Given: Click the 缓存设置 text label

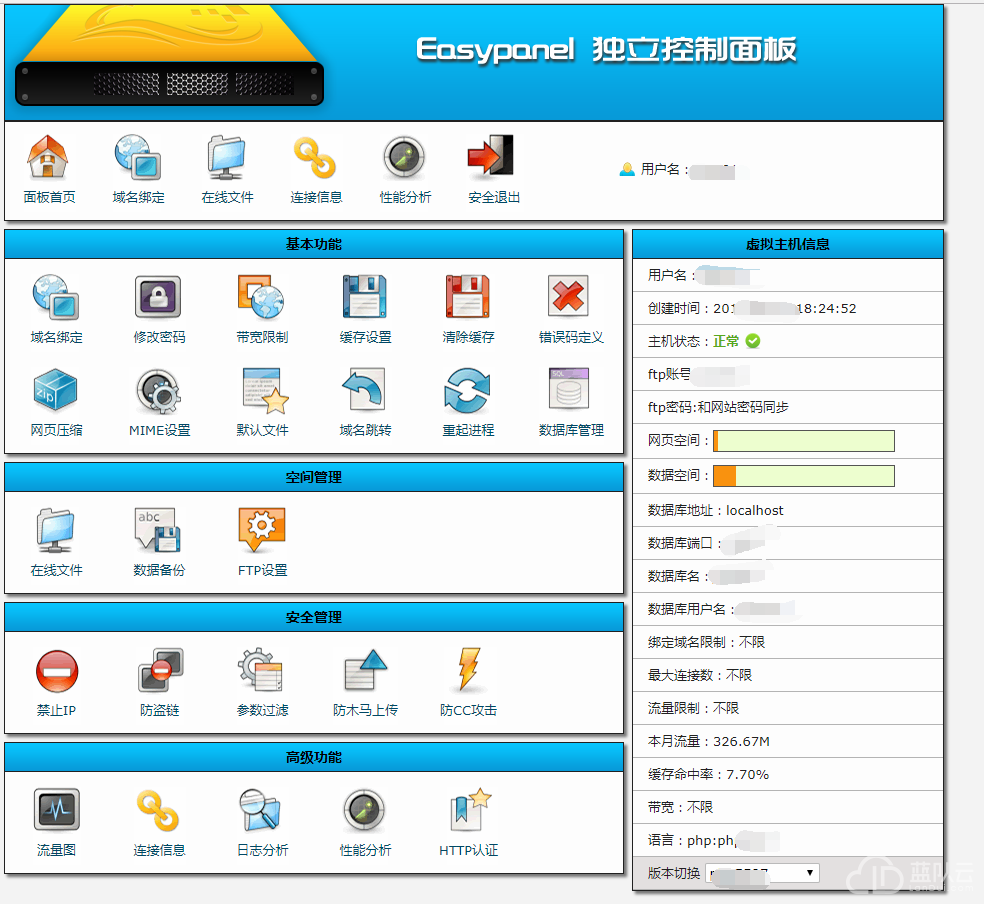Looking at the screenshot, I should [364, 339].
